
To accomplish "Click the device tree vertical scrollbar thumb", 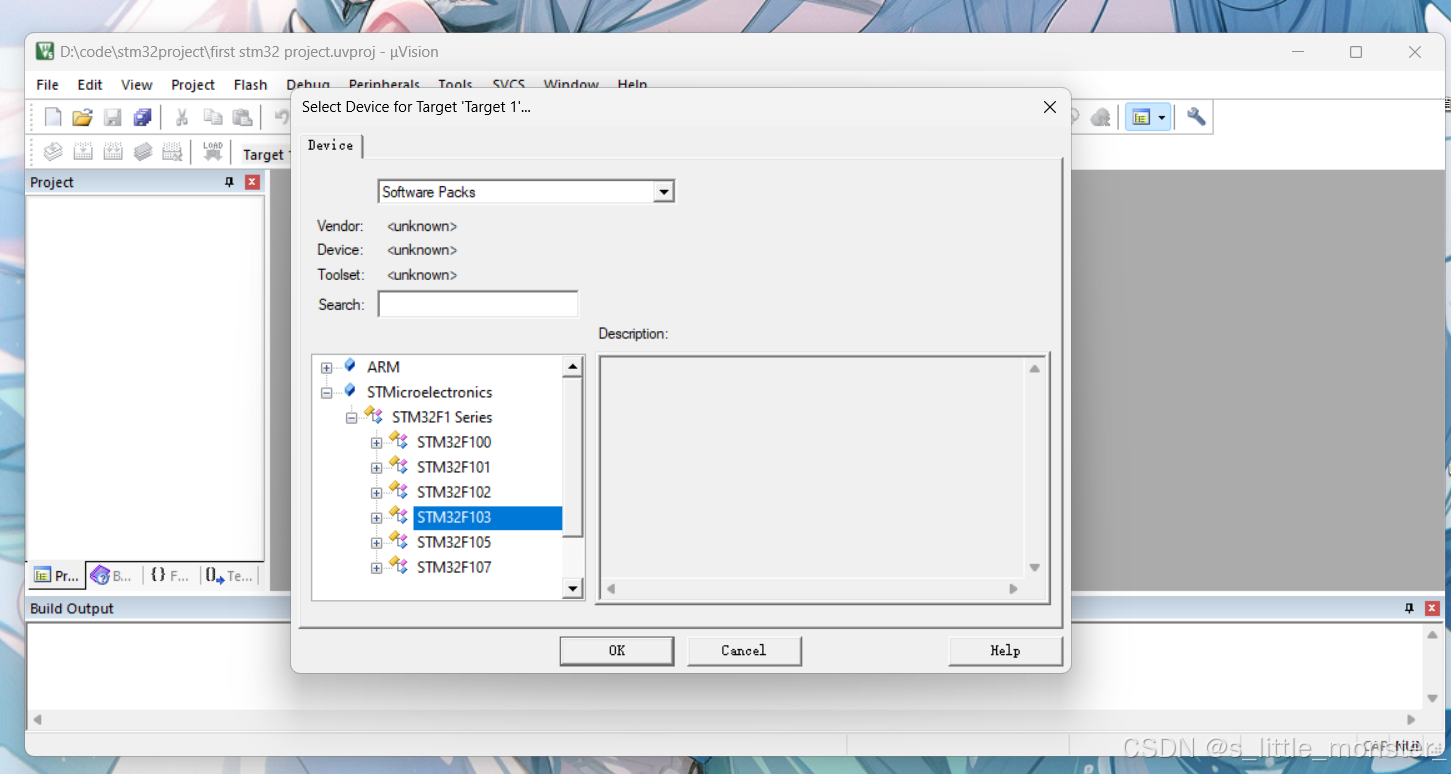I will [x=573, y=457].
